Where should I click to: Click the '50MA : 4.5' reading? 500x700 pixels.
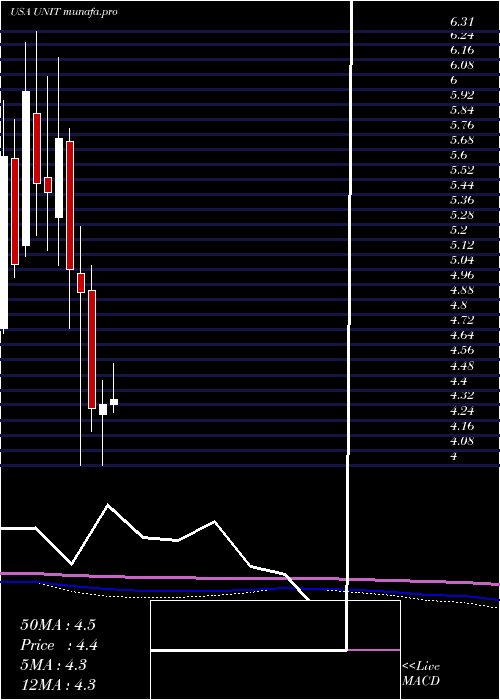58,625
